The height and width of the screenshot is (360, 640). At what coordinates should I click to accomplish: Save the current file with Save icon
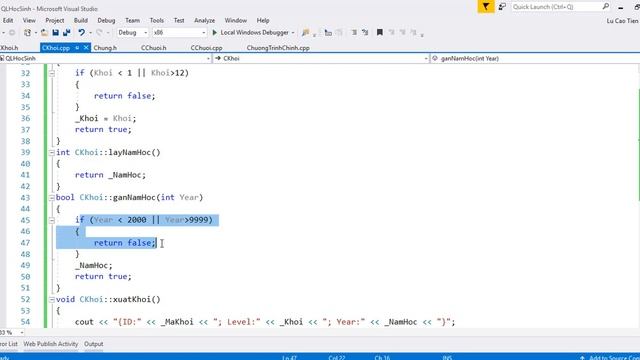click(x=56, y=33)
